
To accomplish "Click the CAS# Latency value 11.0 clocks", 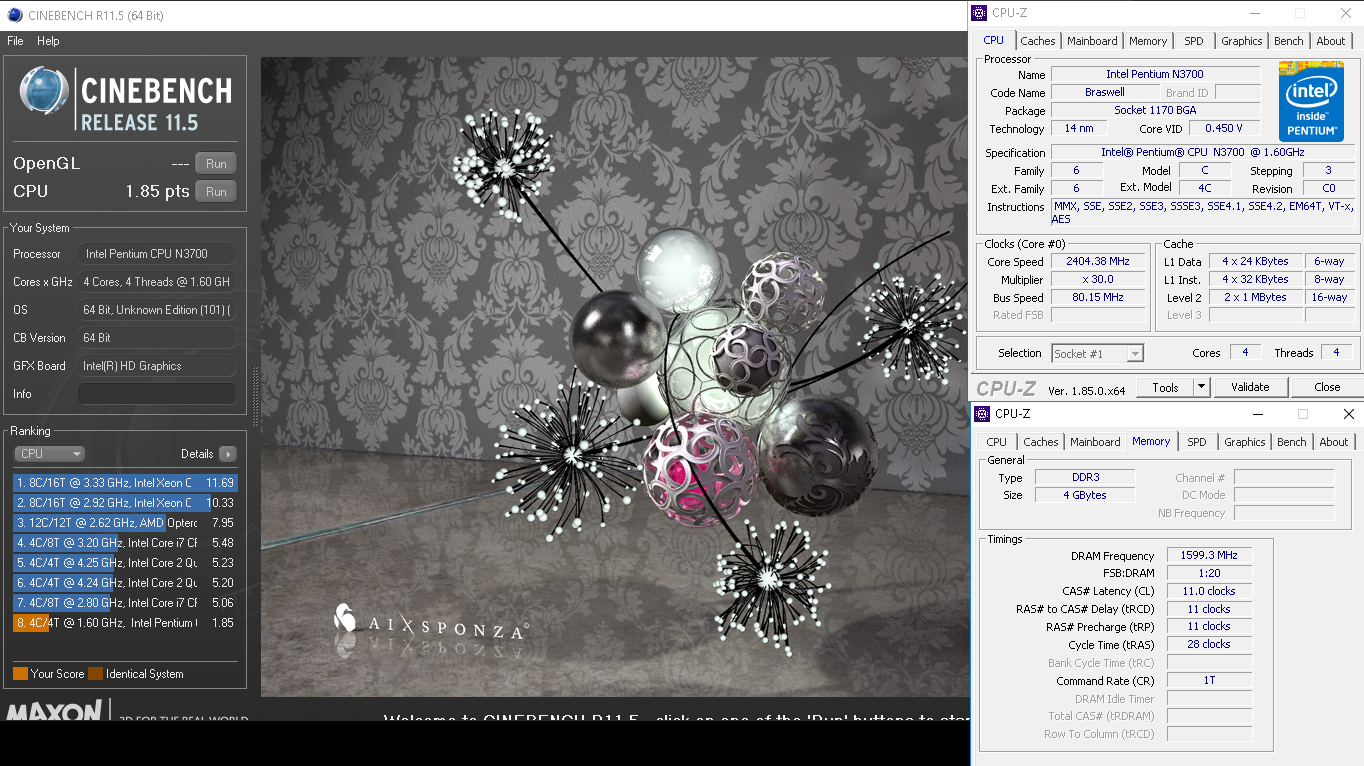I will click(1209, 591).
